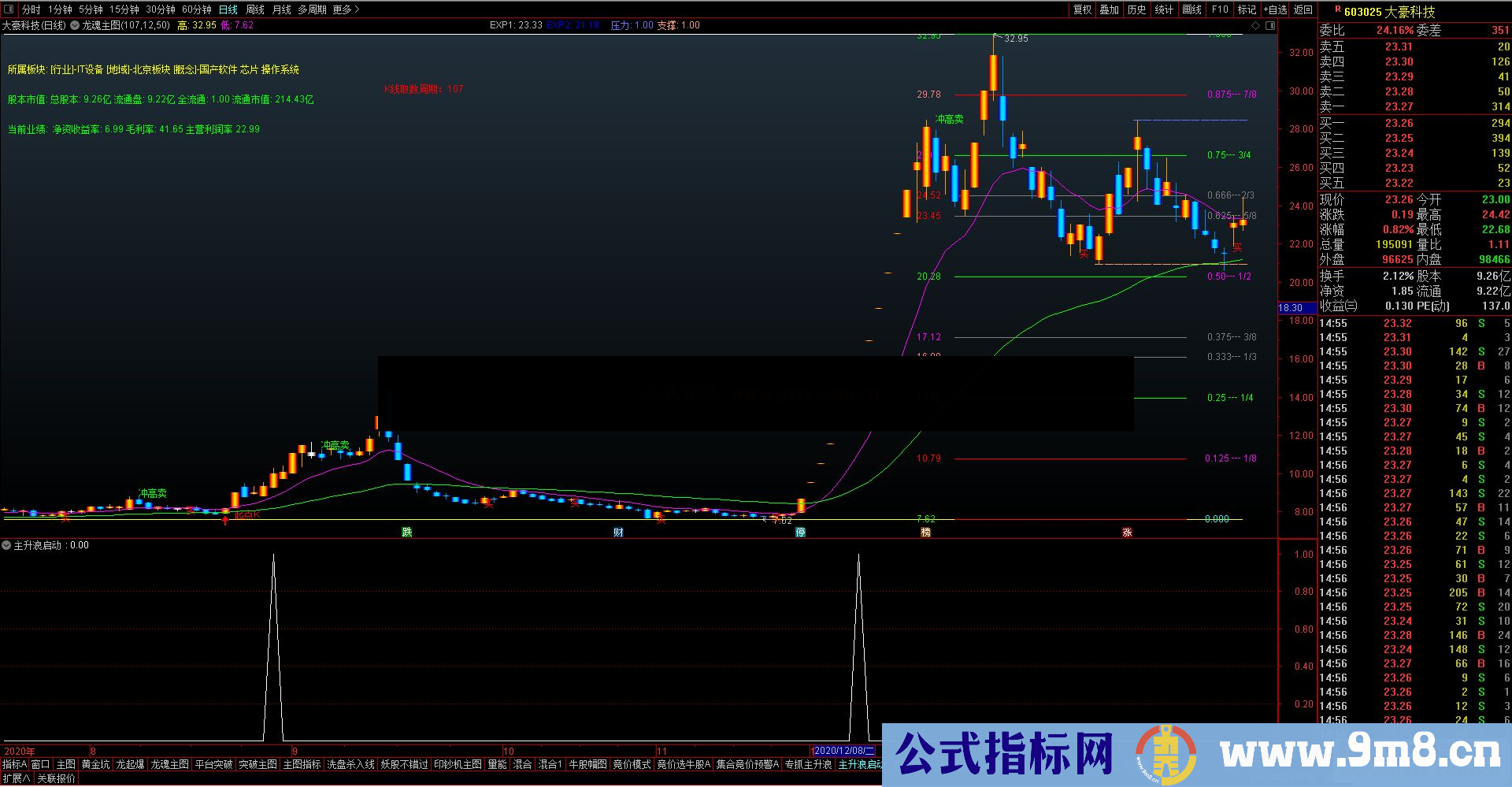The image size is (1512, 787).
Task: Open the 窗口 window options
Action: 43,764
